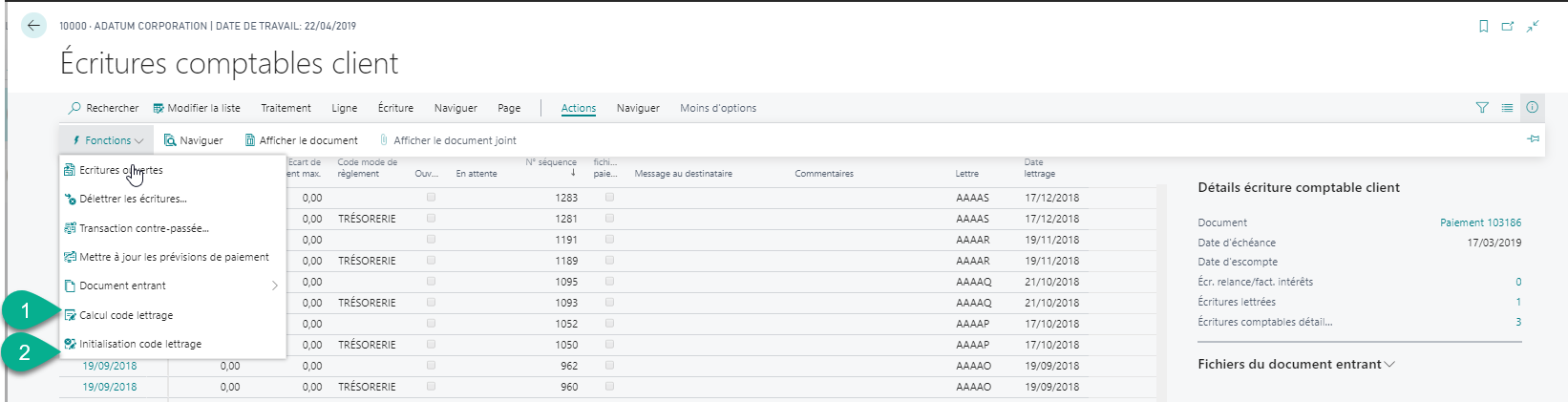Choose Initialisation code lettrage option
The width and height of the screenshot is (1568, 402).
140,344
